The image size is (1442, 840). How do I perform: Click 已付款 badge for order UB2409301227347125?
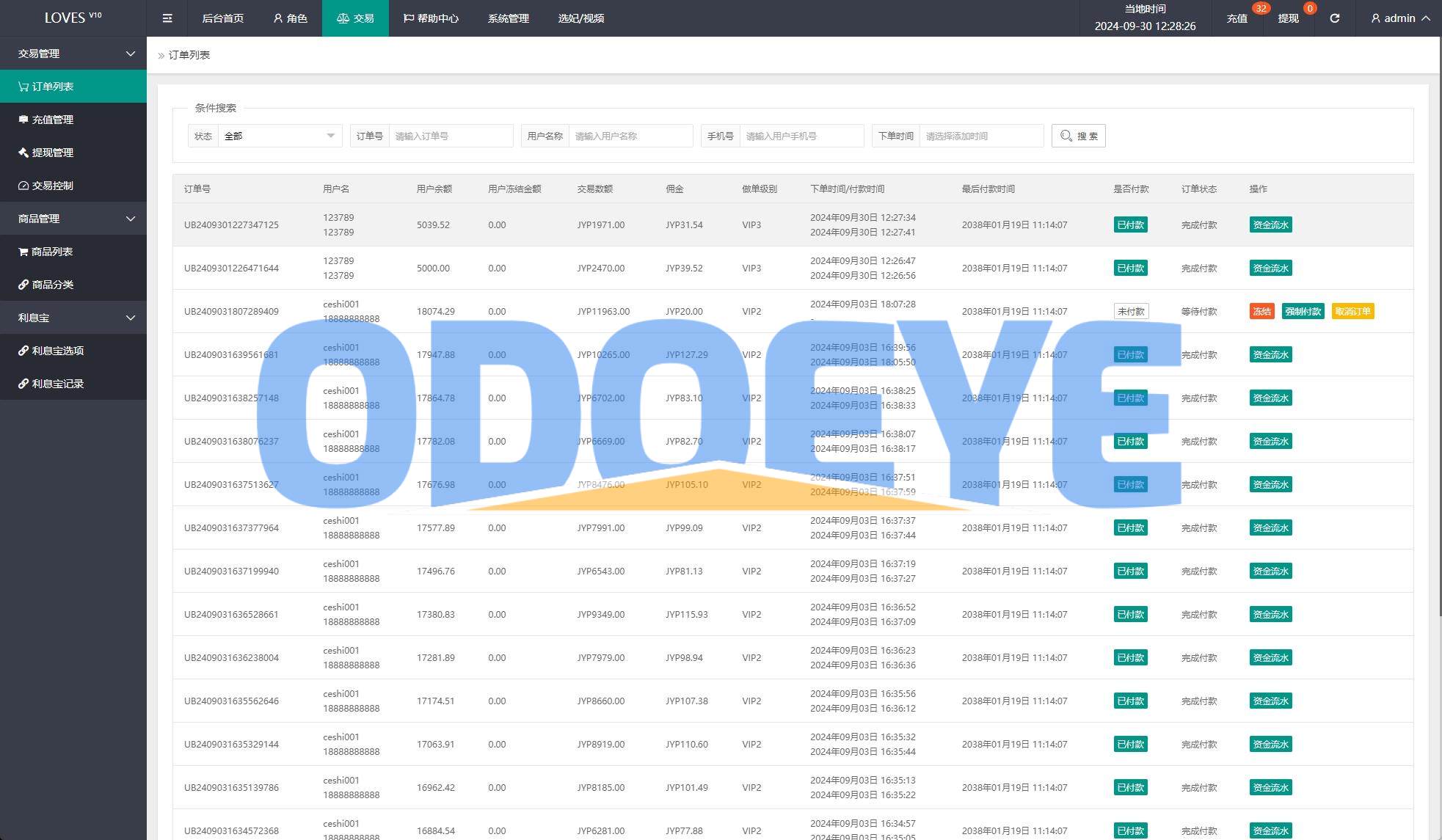click(1130, 224)
